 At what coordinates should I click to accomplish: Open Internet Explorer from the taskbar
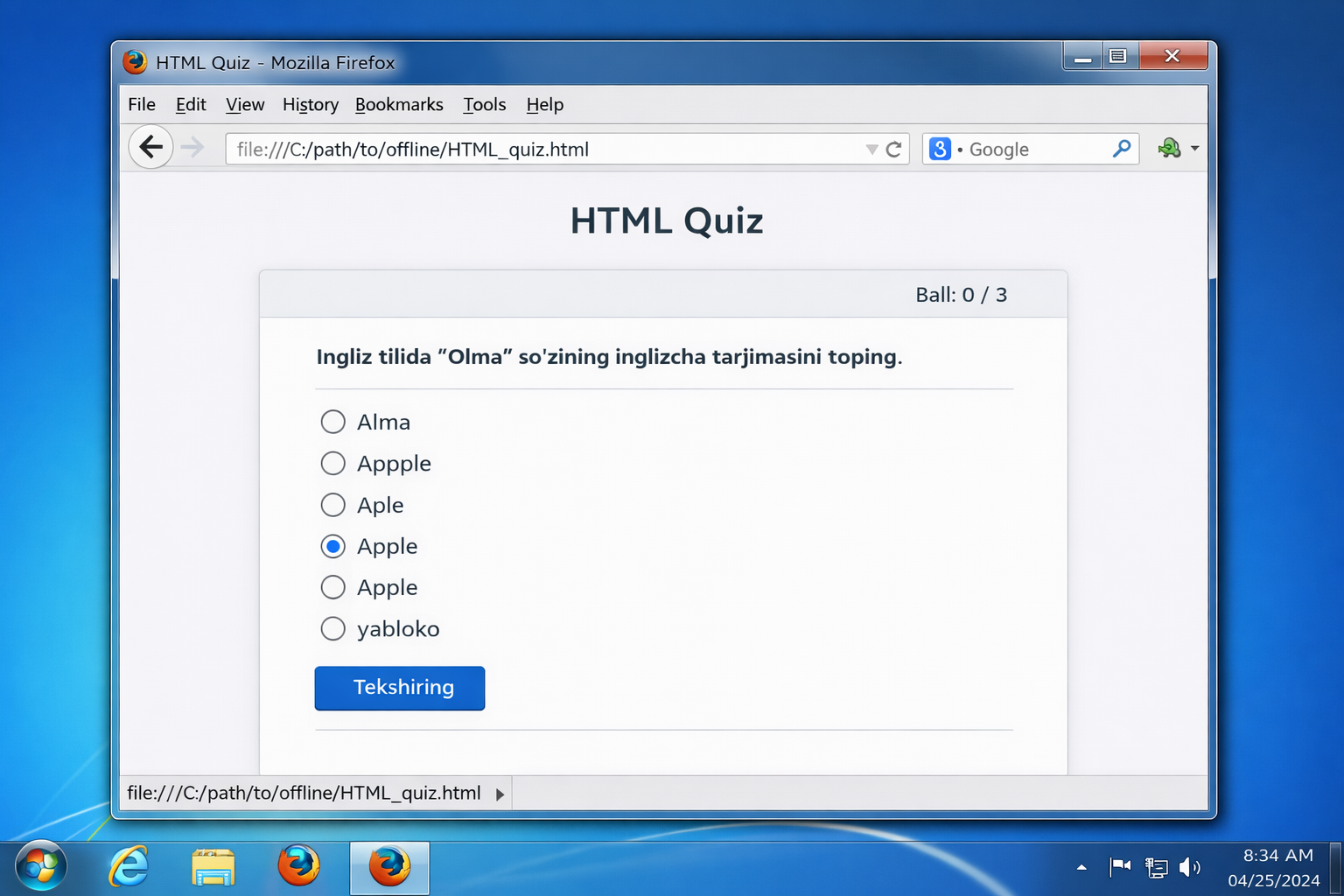(x=129, y=868)
